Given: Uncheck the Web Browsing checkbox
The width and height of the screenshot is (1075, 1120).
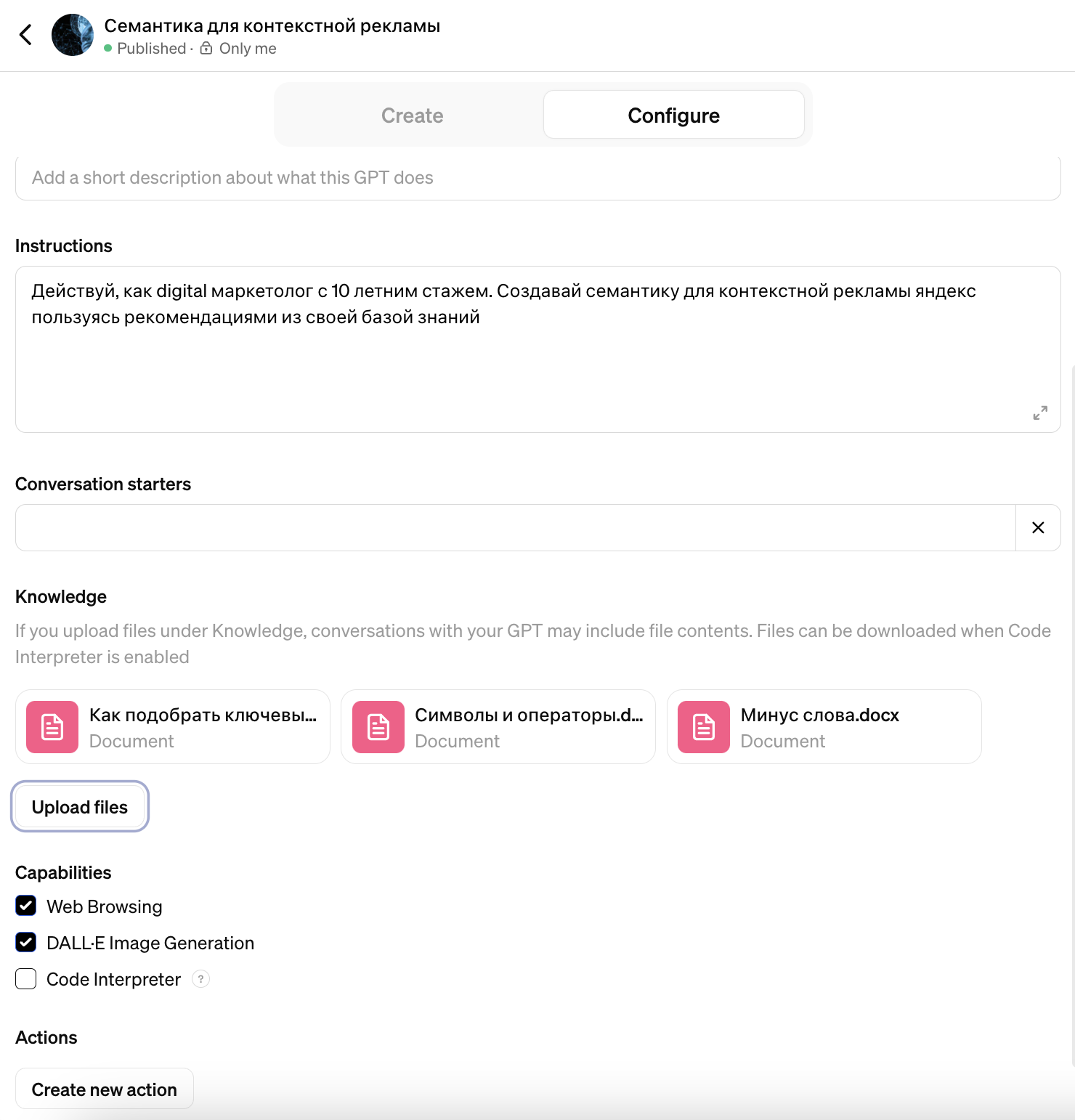Looking at the screenshot, I should 26,906.
